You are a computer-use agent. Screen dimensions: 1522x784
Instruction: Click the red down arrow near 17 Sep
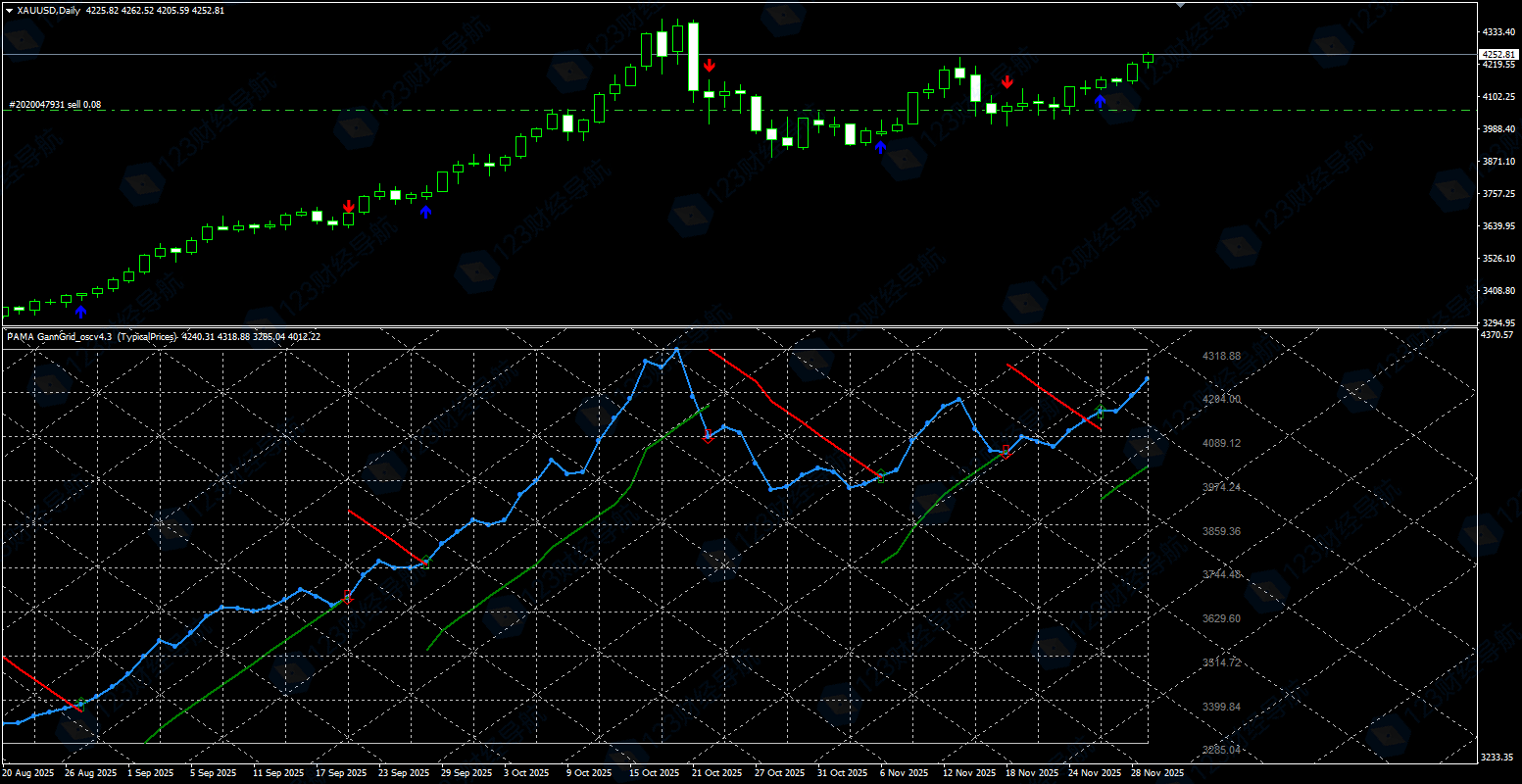click(349, 206)
